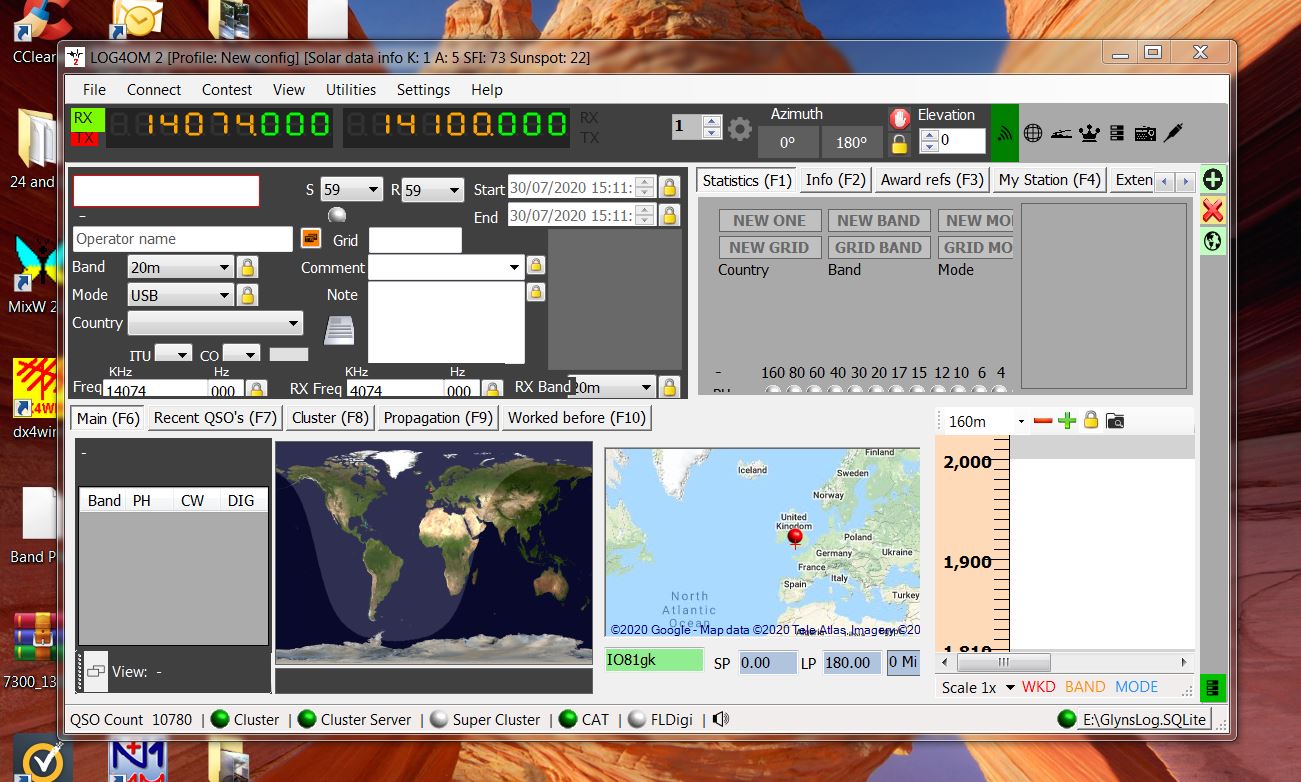
Task: Open the Scale 1x dropdown
Action: pos(1010,687)
